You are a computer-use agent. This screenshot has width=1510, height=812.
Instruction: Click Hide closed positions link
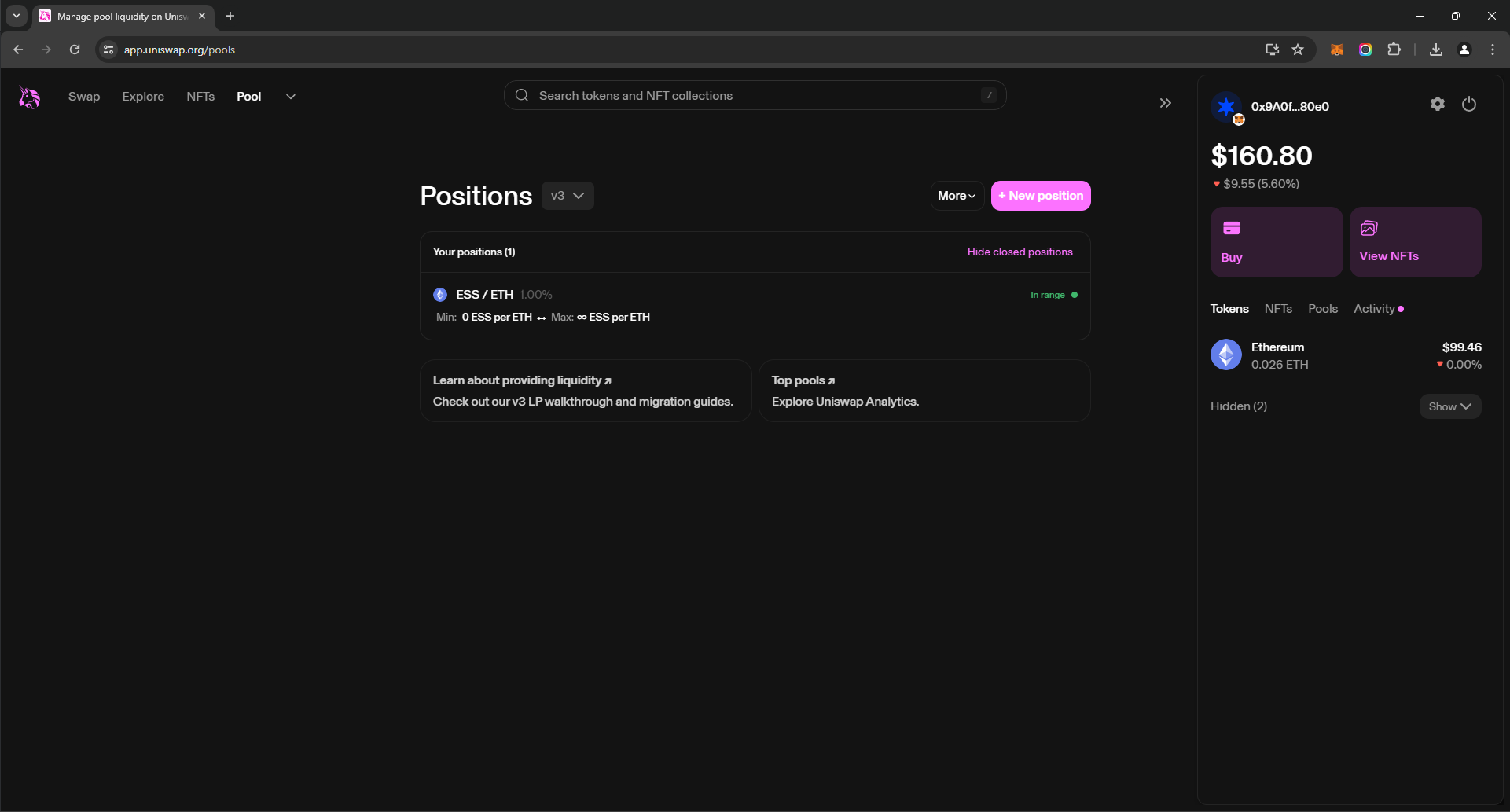[x=1020, y=252]
